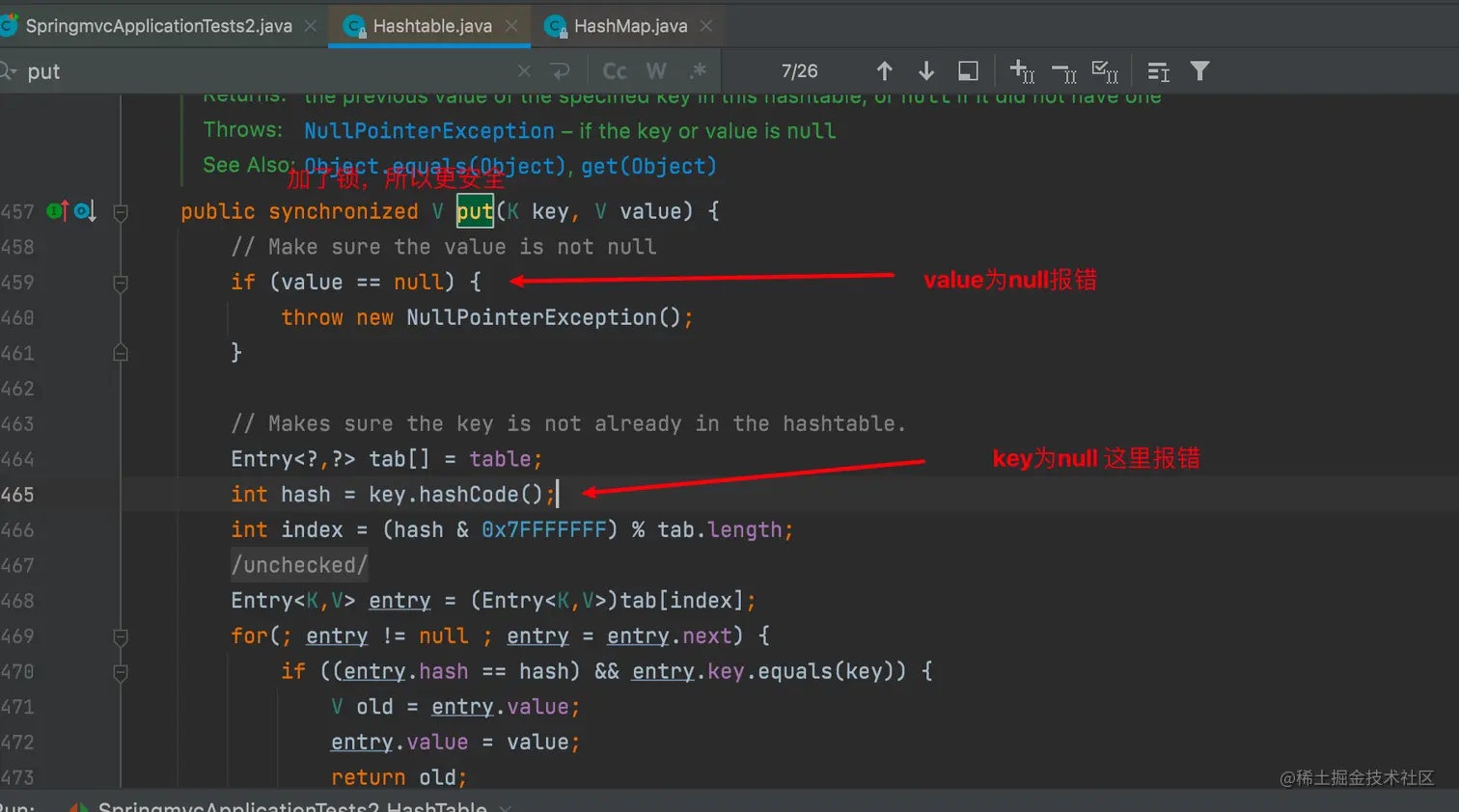The image size is (1459, 812).
Task: Click the overridden method gutter icon at line 457
Action: coord(85,211)
